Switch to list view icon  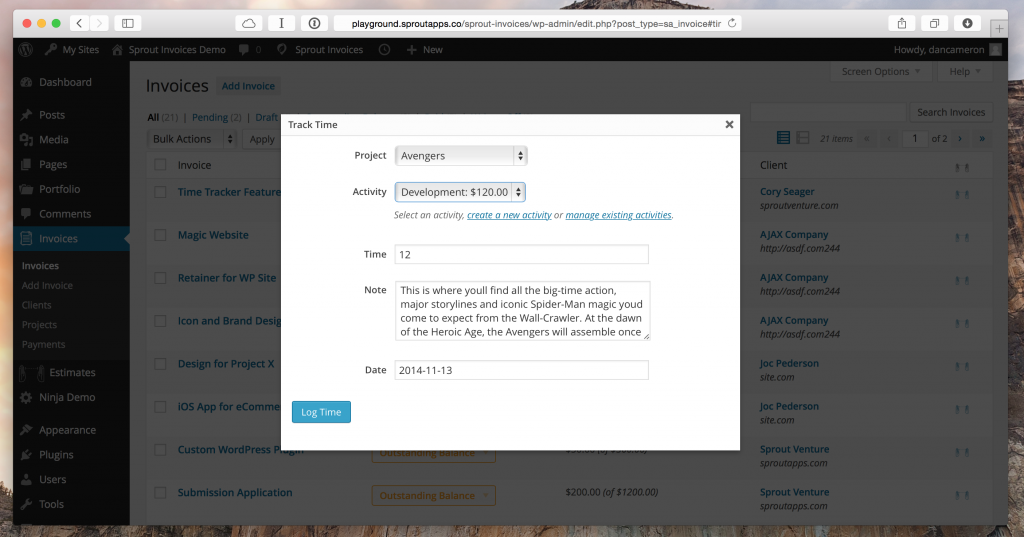[783, 138]
